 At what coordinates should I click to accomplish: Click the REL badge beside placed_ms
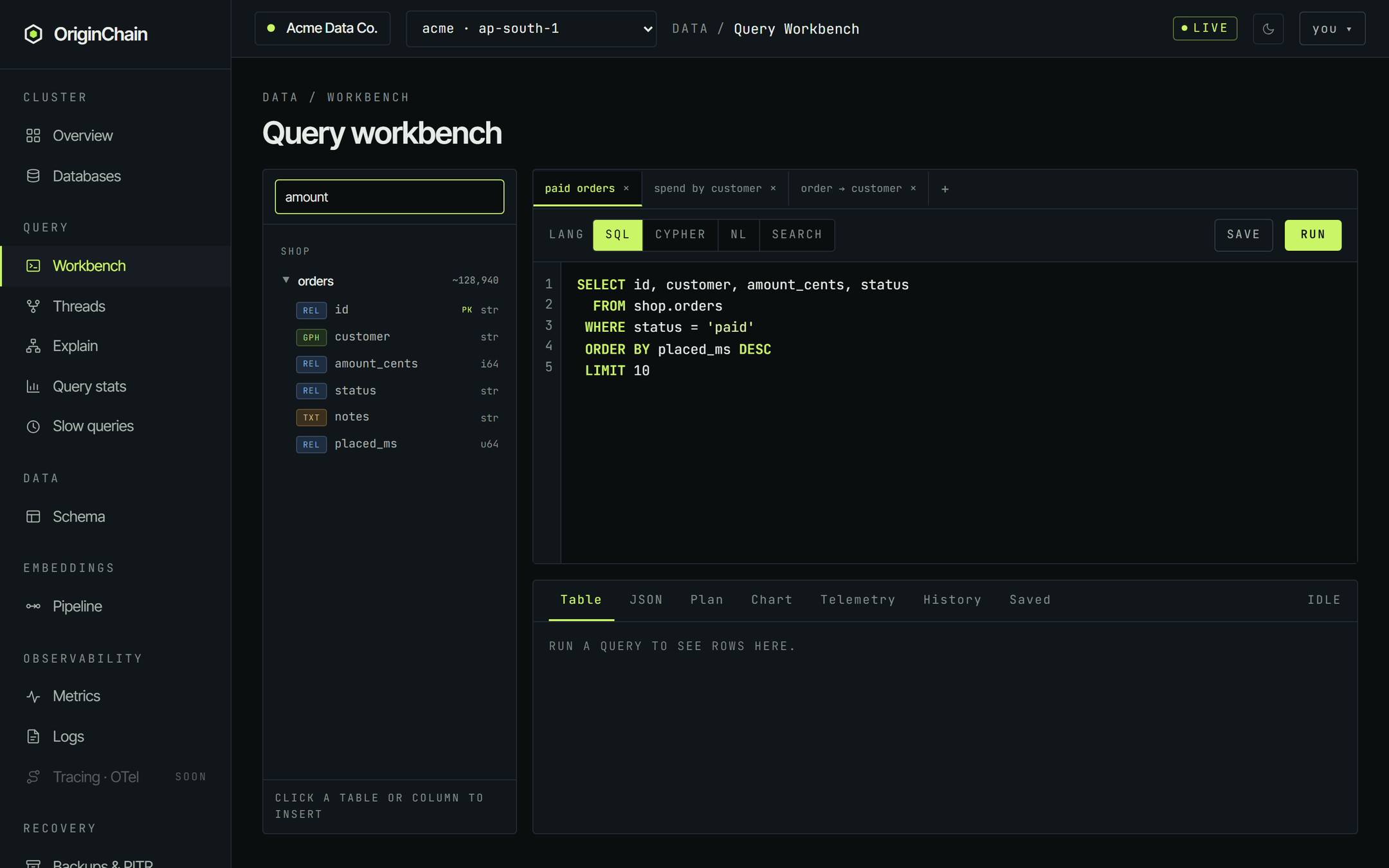click(311, 444)
